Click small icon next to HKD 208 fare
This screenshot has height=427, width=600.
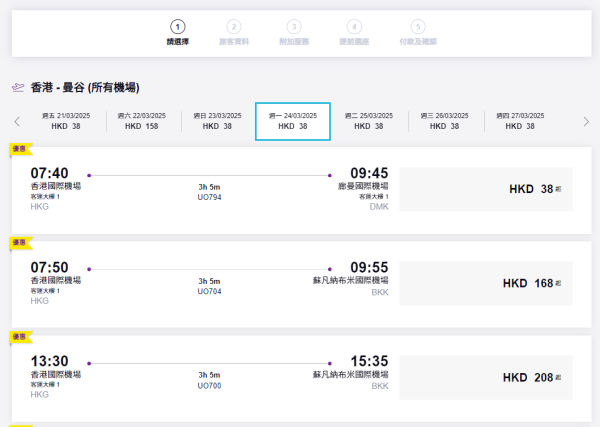[558, 377]
